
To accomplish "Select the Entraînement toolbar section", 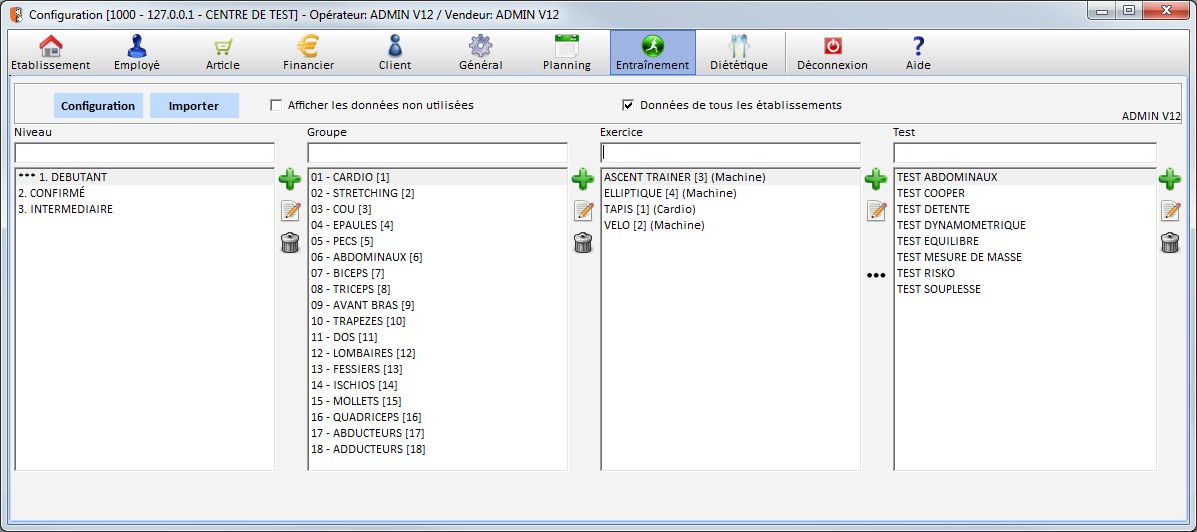I will coord(653,53).
